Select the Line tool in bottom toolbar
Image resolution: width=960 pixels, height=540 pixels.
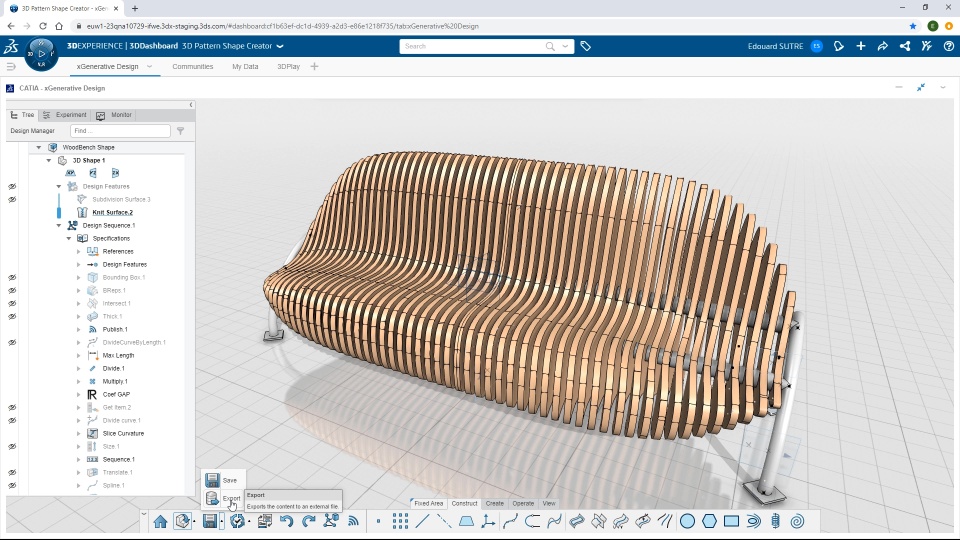point(422,521)
